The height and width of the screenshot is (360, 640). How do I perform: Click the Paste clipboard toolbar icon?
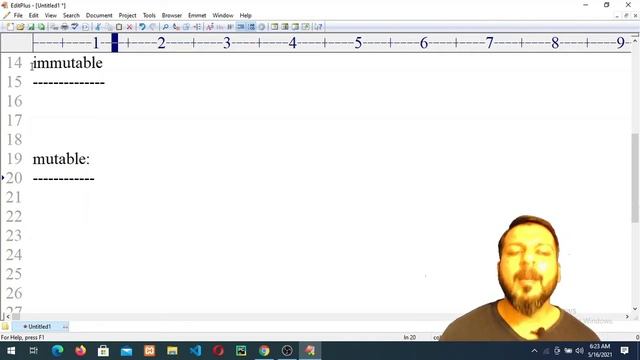point(119,27)
